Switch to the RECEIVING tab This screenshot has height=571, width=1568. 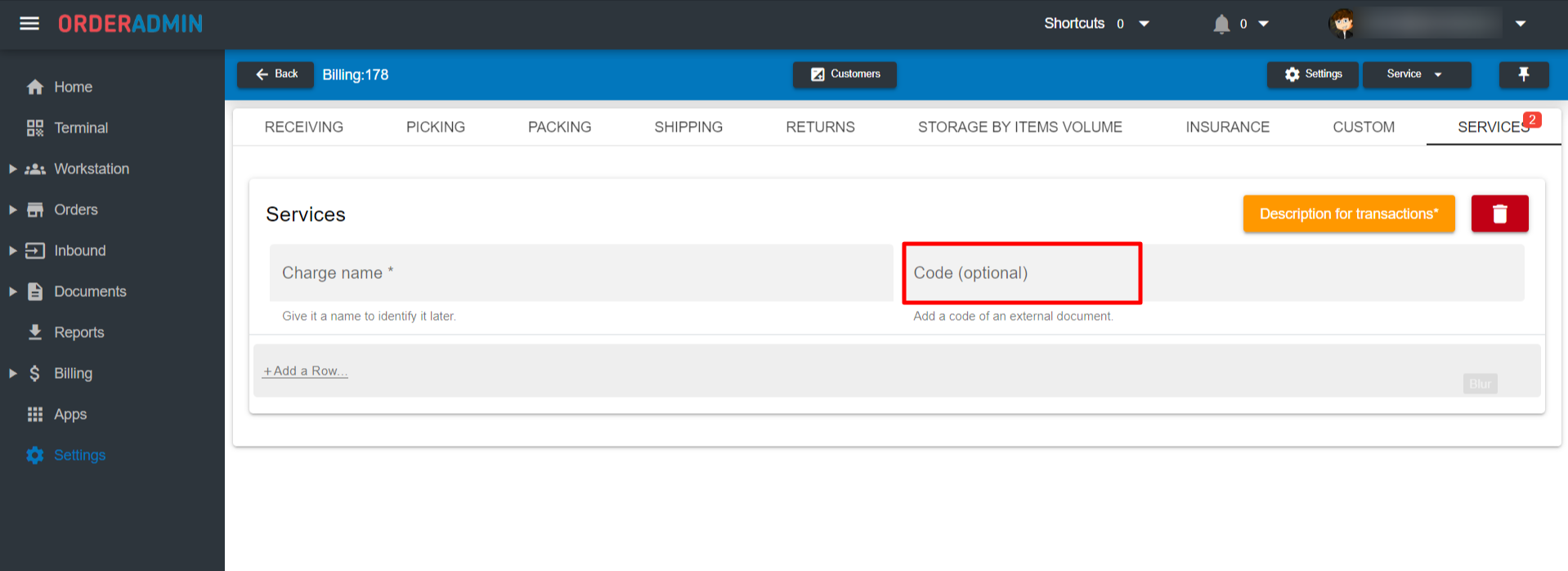[304, 127]
